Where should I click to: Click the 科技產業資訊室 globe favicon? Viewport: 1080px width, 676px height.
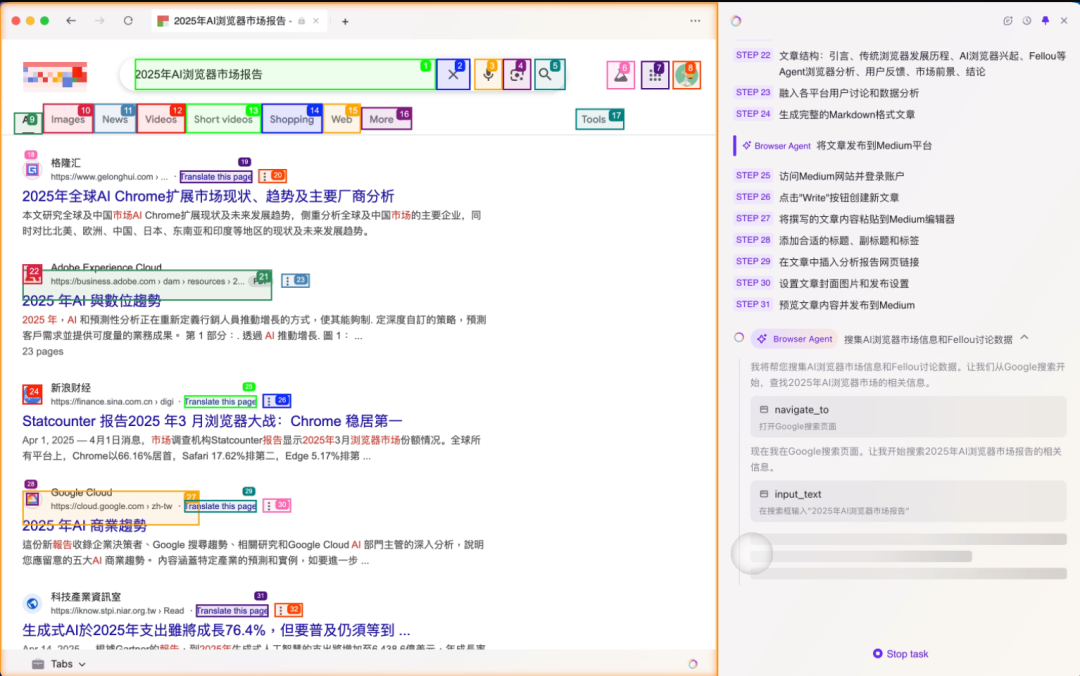pos(32,604)
